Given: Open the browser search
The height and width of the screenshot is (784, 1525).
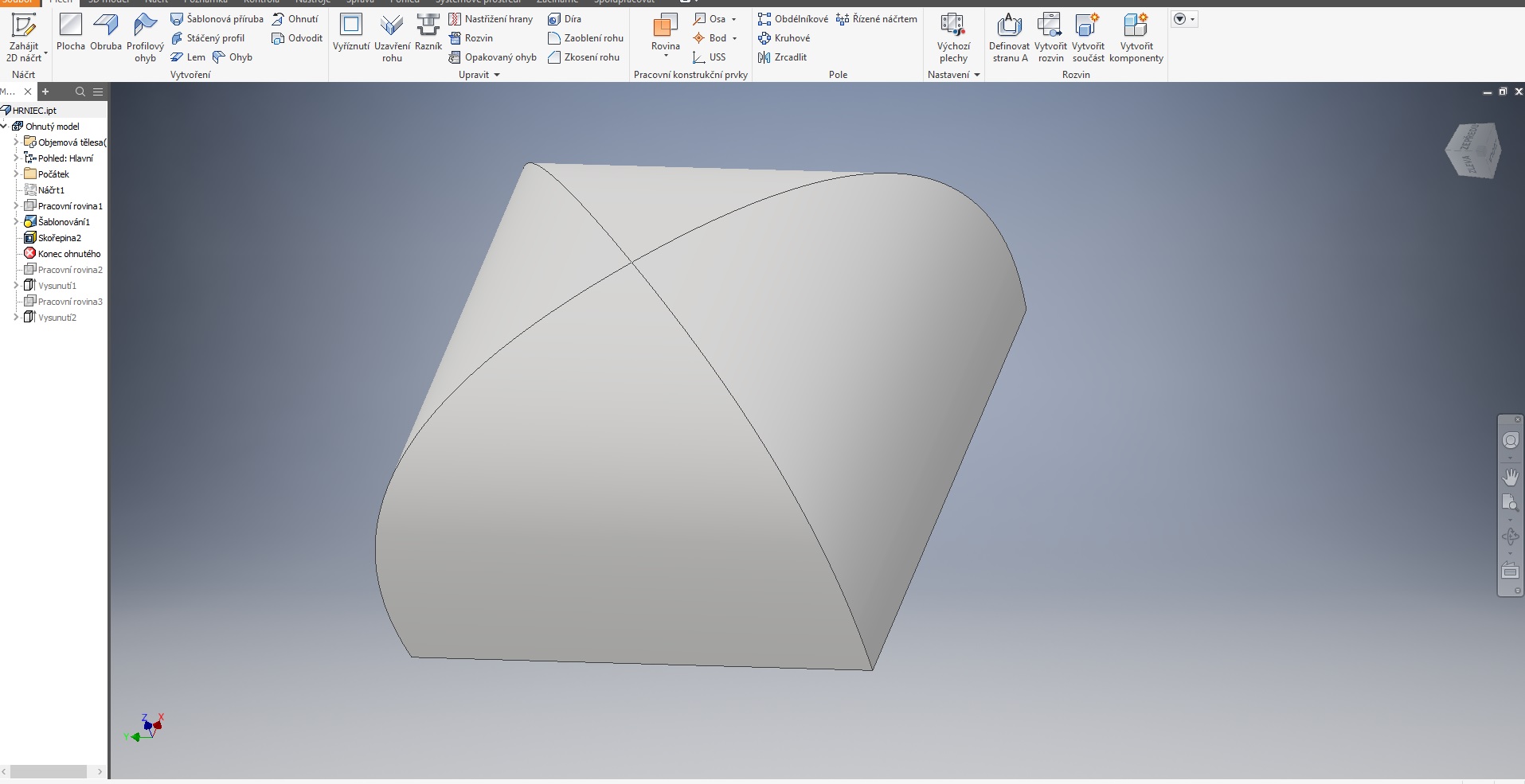Looking at the screenshot, I should pyautogui.click(x=80, y=92).
